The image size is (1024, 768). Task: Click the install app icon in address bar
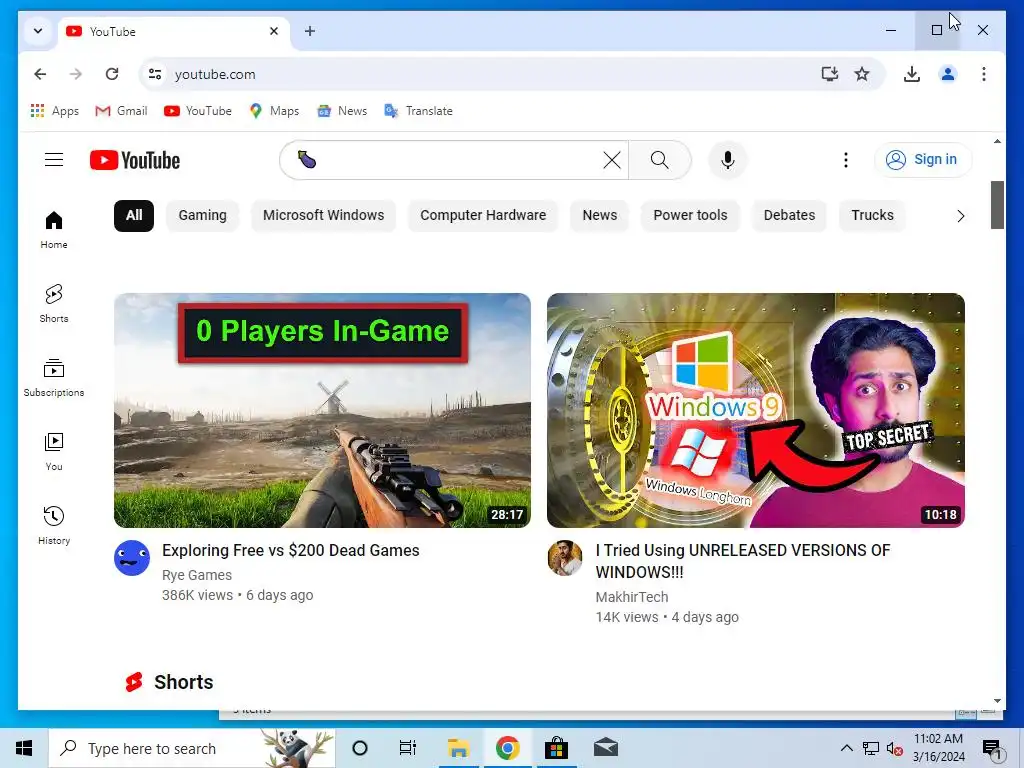tap(829, 74)
